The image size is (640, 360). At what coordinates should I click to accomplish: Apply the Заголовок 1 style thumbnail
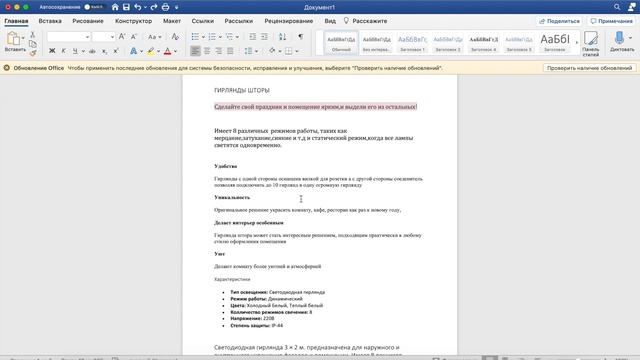click(x=412, y=43)
